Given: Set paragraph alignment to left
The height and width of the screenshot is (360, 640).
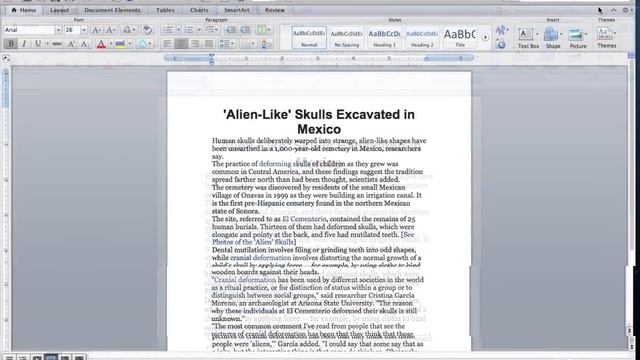Looking at the screenshot, I should [x=167, y=44].
